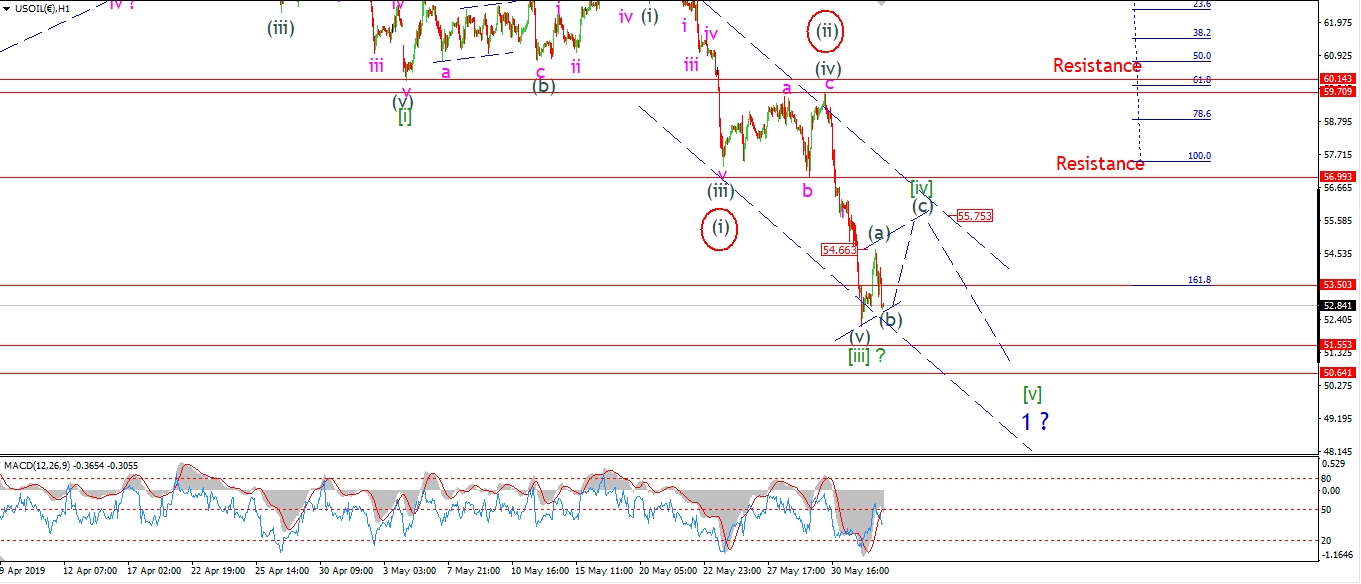The height and width of the screenshot is (584, 1361).
Task: Select the 51.553 price level tag
Action: click(x=1337, y=345)
